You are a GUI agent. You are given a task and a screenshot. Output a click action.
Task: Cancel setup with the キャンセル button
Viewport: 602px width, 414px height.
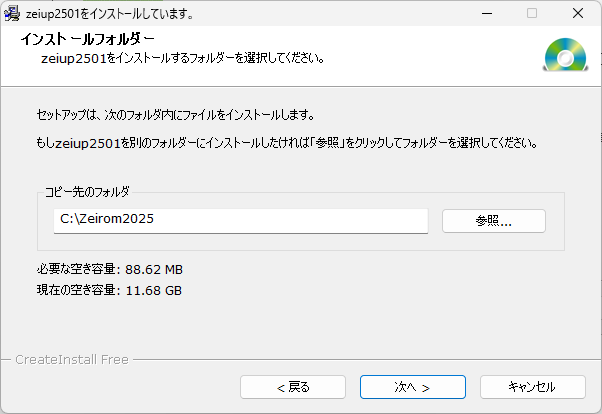click(x=531, y=386)
